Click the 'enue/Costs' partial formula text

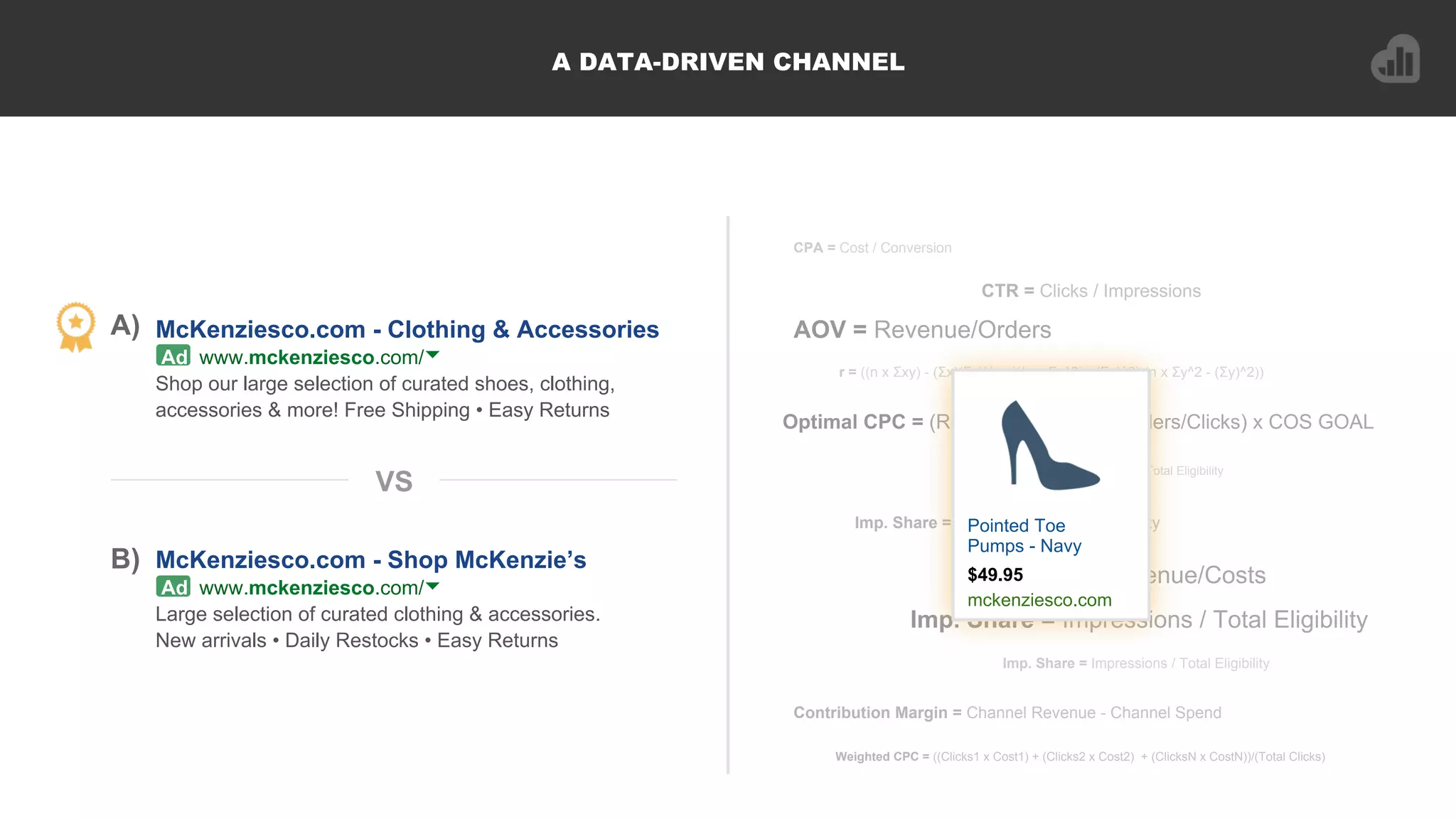click(x=1208, y=575)
